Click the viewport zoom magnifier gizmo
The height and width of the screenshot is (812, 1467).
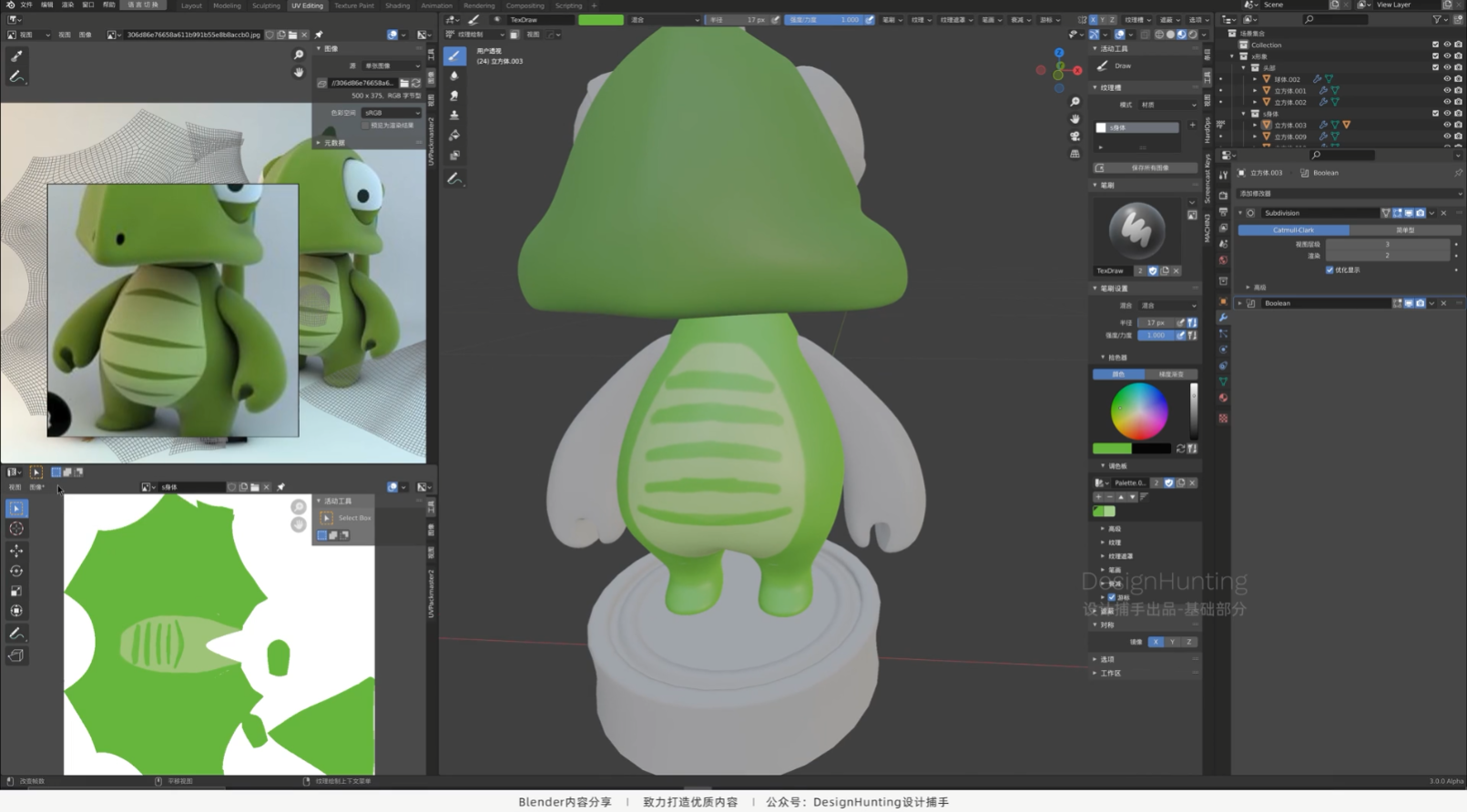point(1075,102)
